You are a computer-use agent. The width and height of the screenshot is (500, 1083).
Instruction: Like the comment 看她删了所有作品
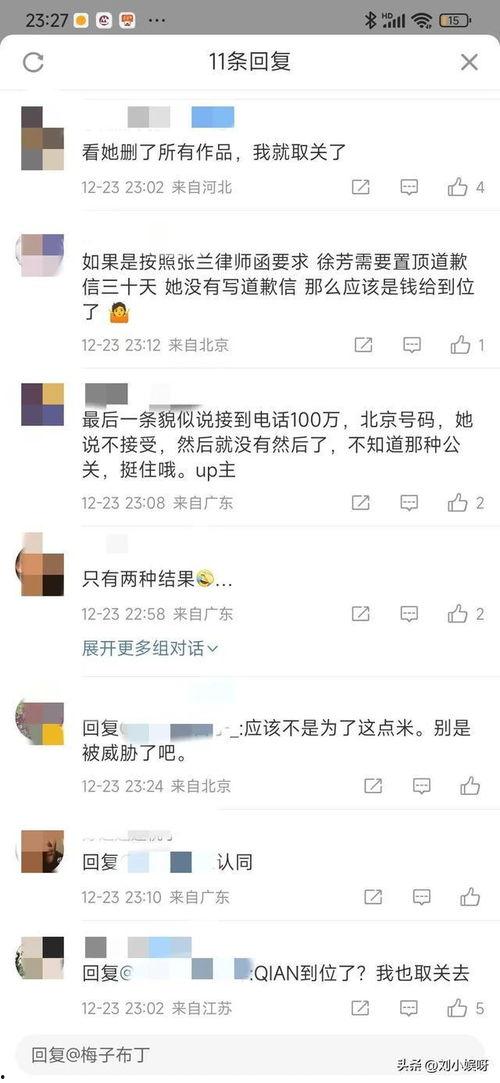tap(457, 187)
